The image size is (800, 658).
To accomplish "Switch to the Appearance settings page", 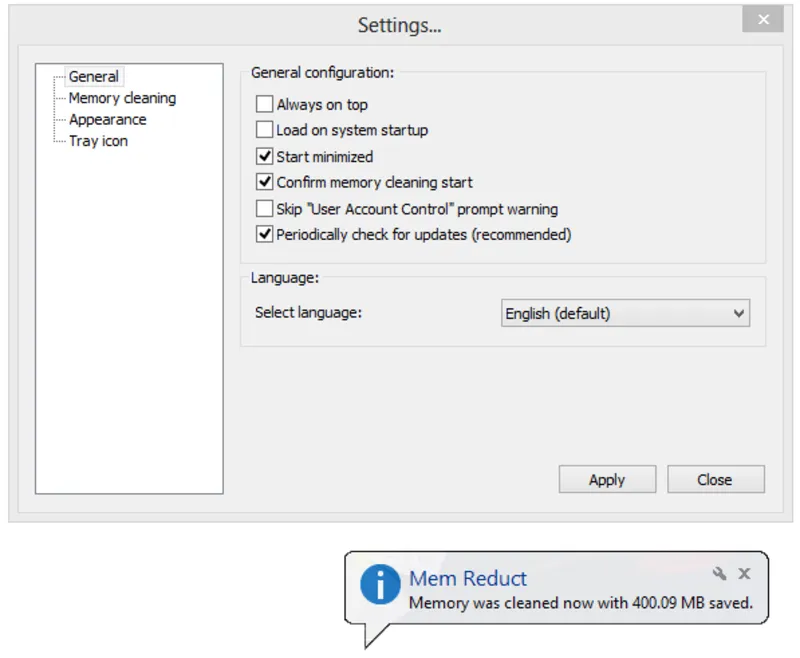I will click(x=107, y=120).
